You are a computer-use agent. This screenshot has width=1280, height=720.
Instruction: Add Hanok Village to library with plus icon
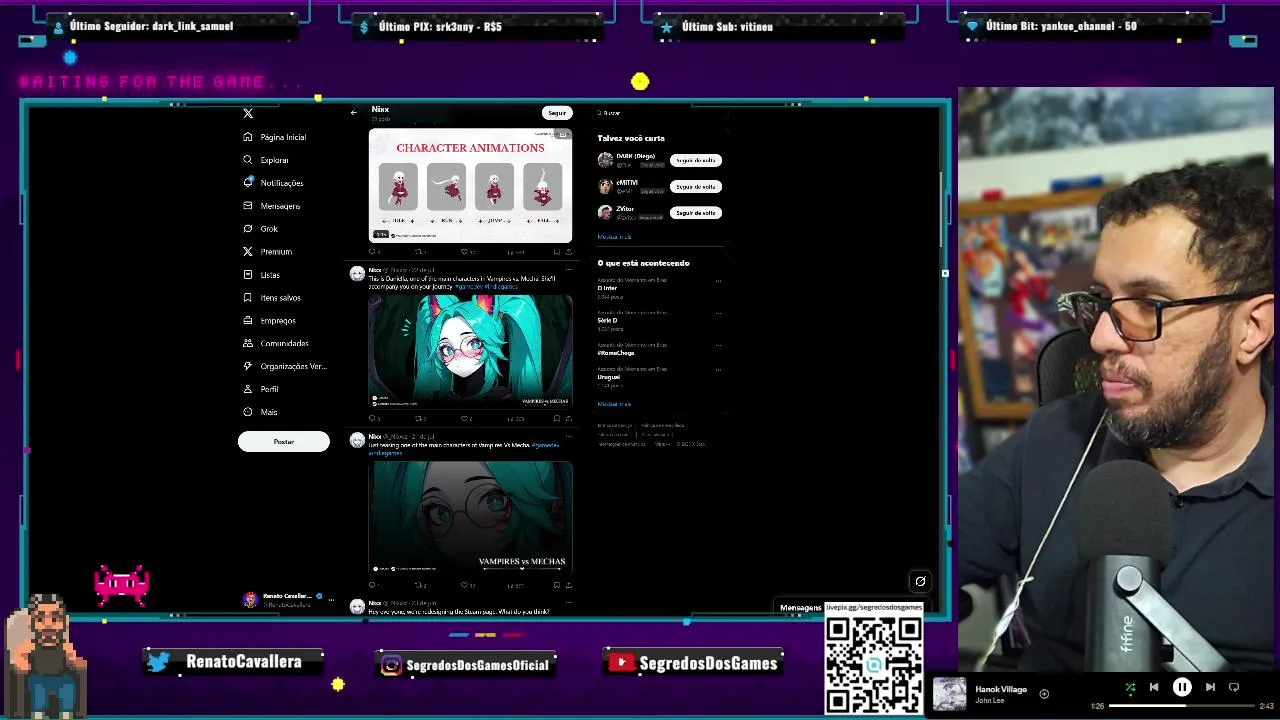[x=1044, y=694]
